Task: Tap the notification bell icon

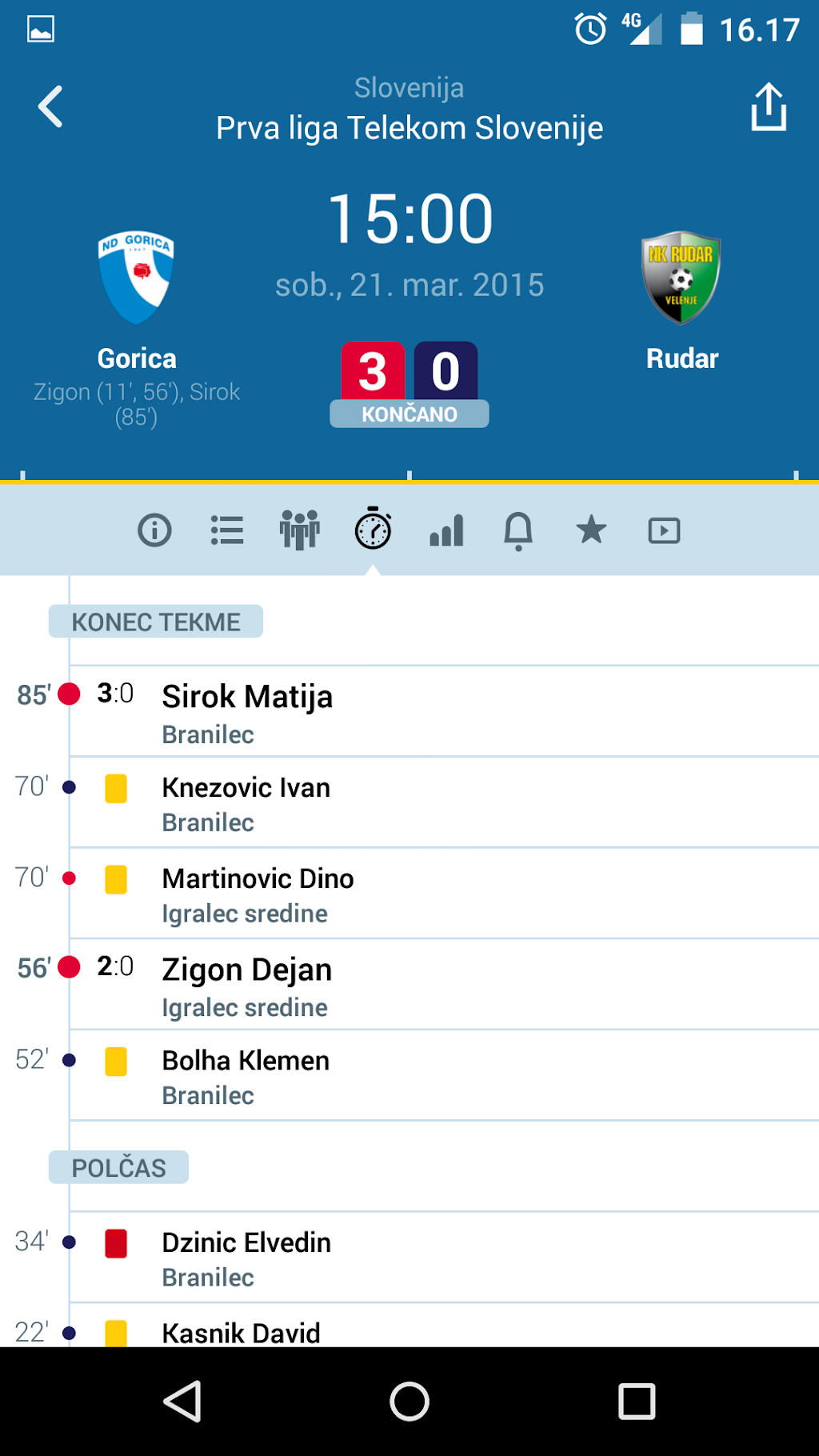Action: [x=518, y=530]
